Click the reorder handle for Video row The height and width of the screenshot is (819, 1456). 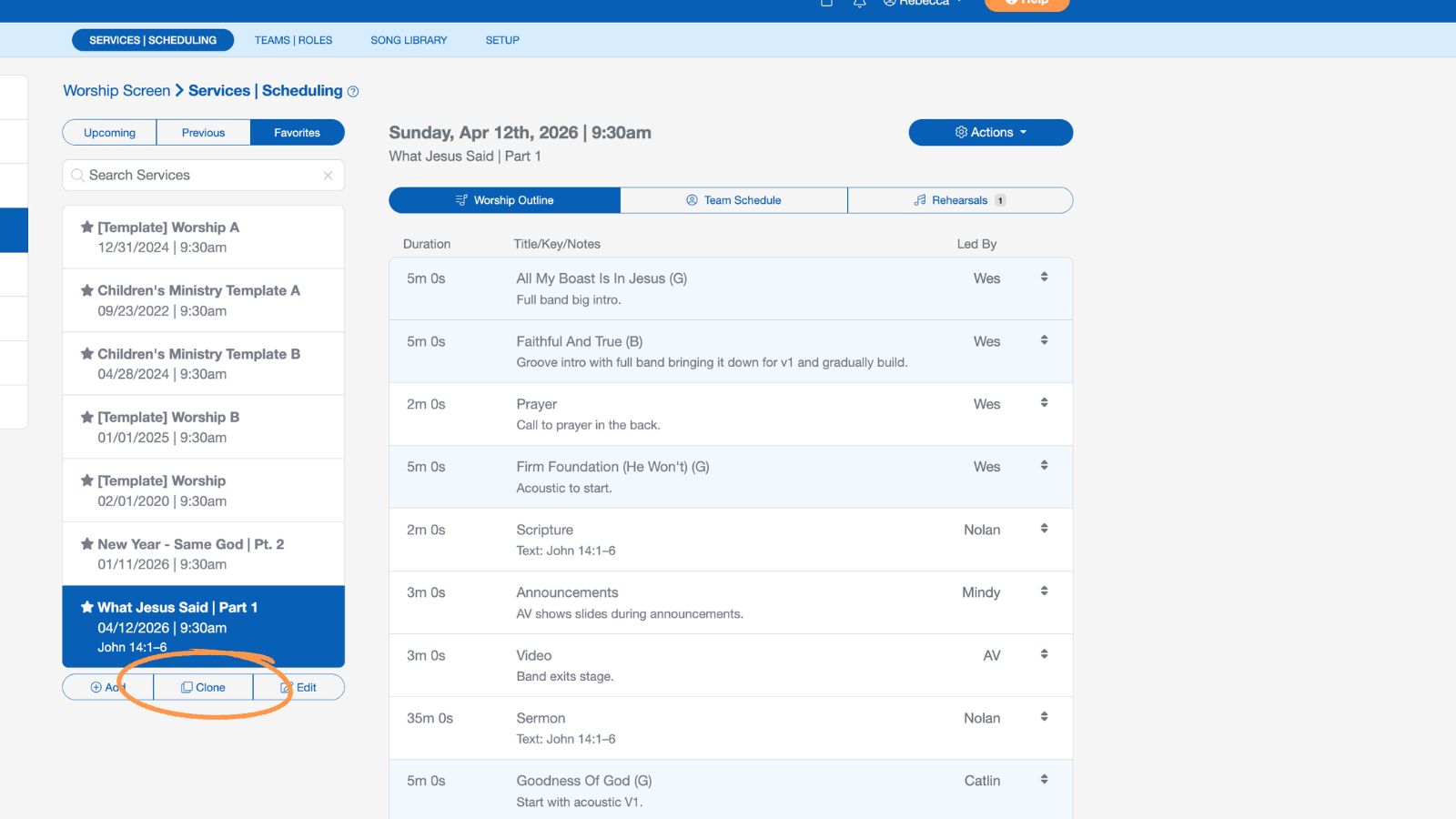(x=1044, y=653)
